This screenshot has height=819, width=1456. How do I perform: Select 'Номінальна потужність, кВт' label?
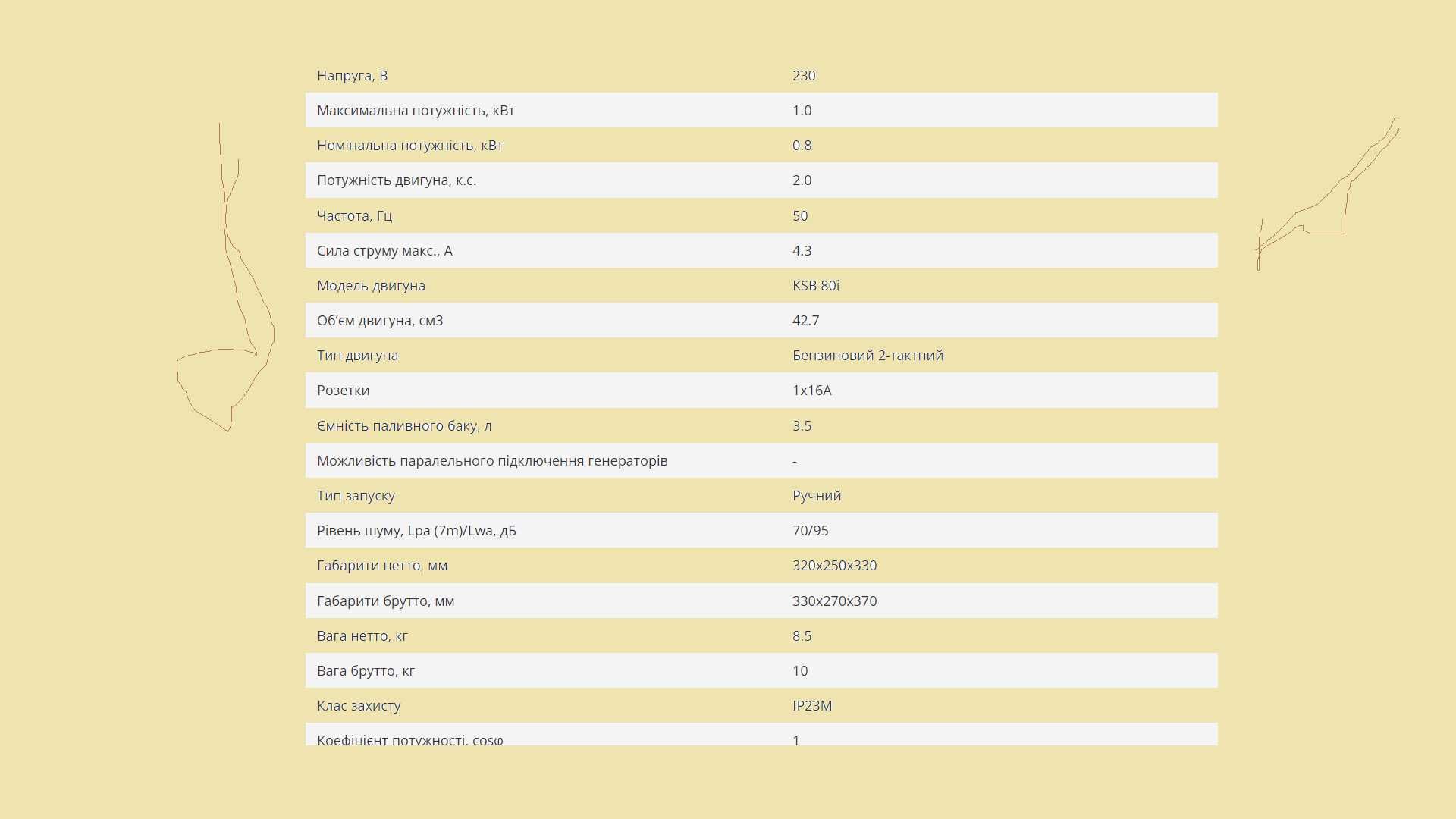pyautogui.click(x=409, y=146)
